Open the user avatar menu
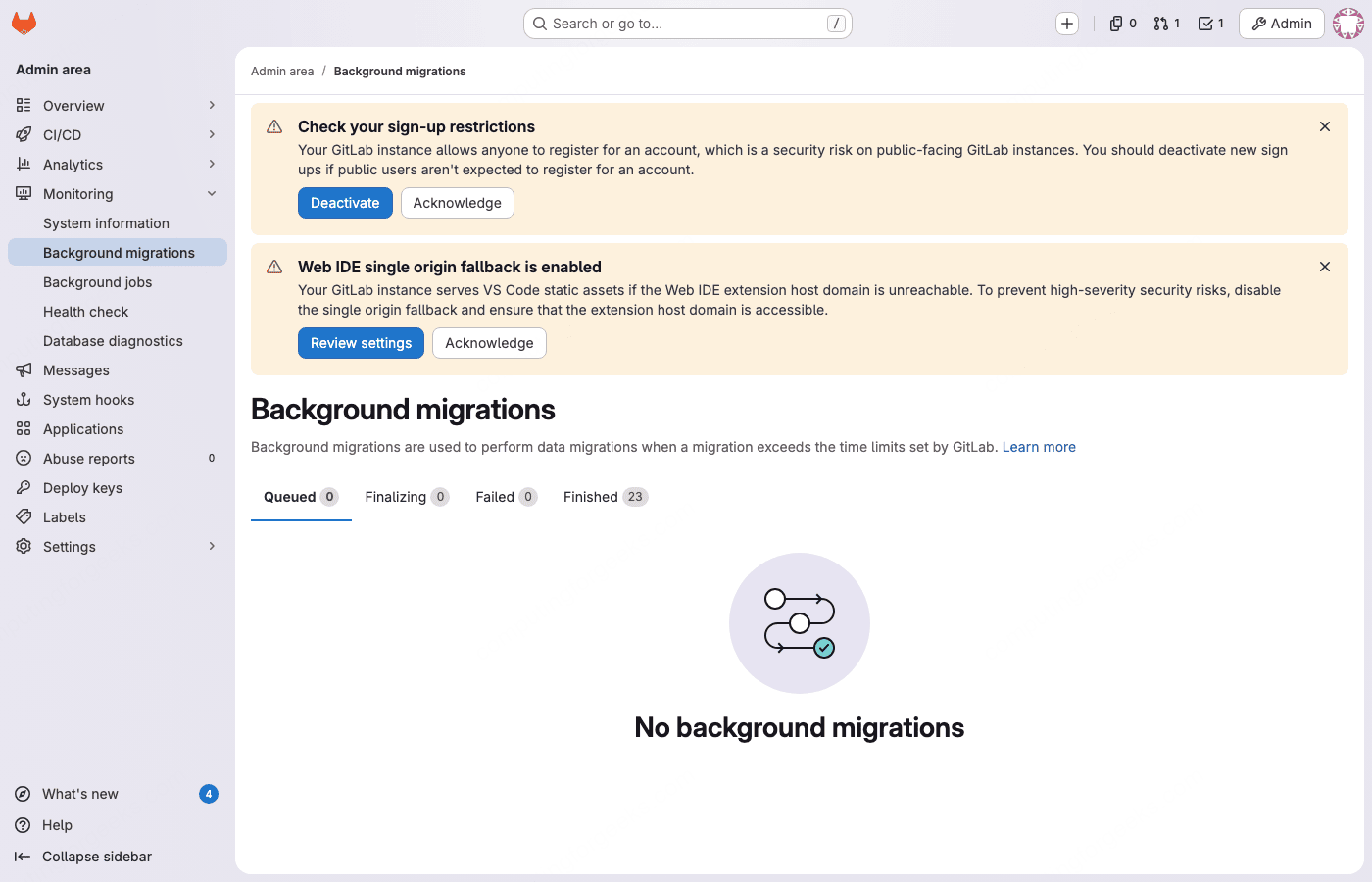The width and height of the screenshot is (1372, 882). [1348, 23]
